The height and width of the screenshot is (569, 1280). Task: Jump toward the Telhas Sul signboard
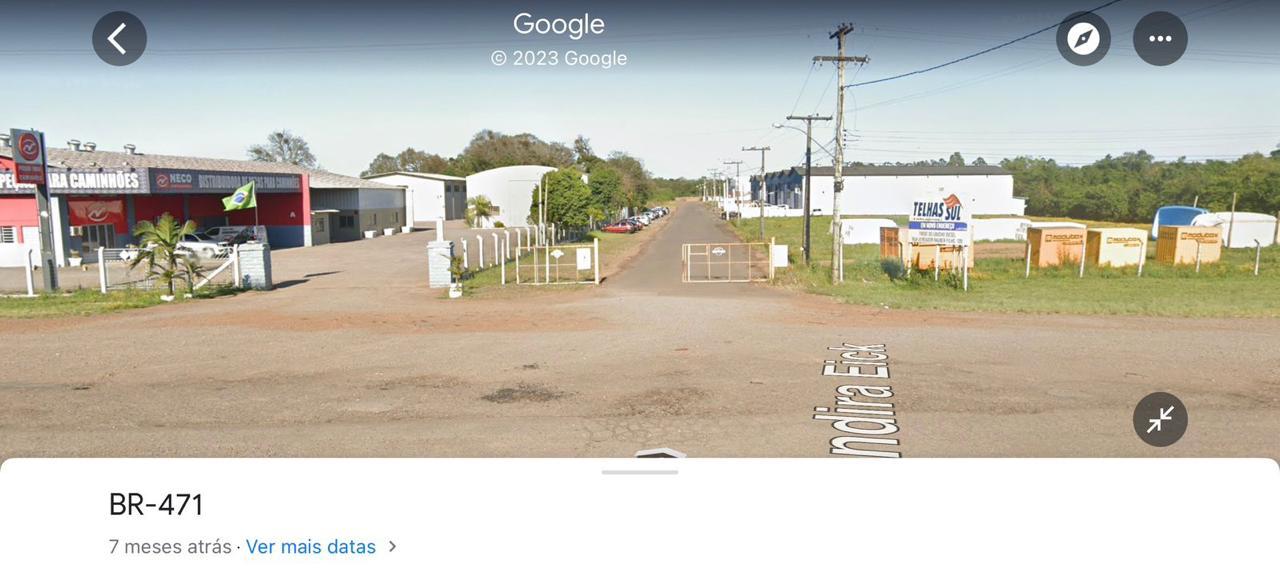pyautogui.click(x=940, y=220)
